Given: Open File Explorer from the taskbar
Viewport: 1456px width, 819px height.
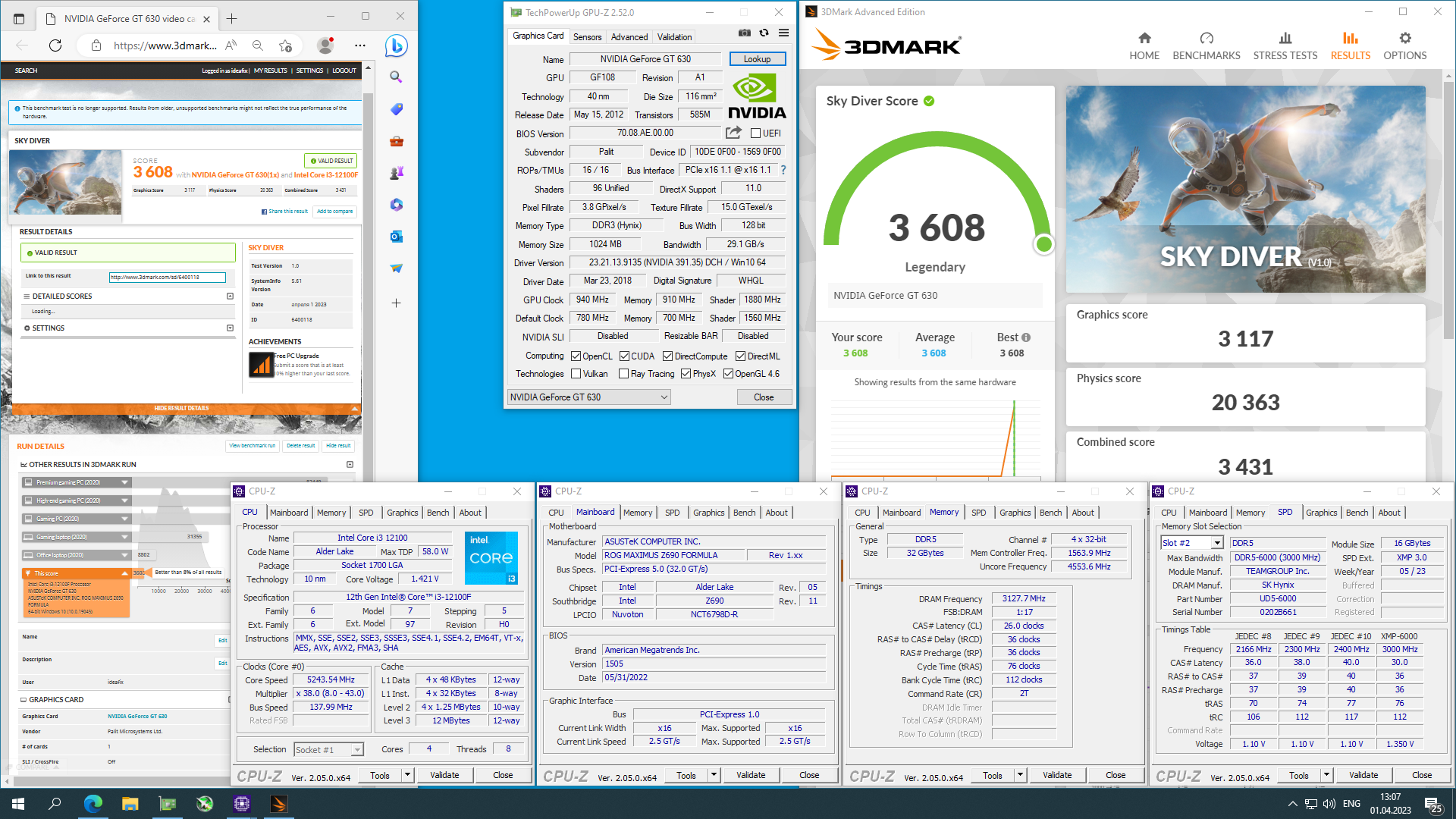Looking at the screenshot, I should pos(130,804).
